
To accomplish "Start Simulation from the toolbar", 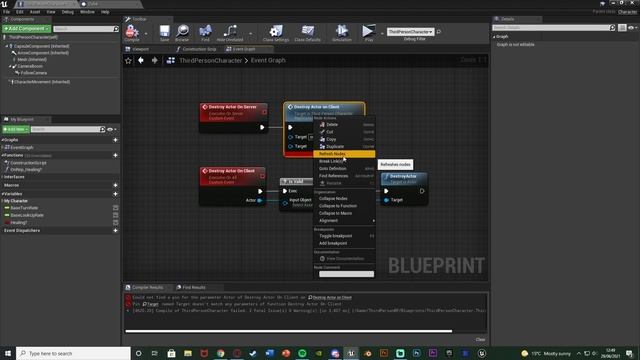I will click(x=342, y=33).
